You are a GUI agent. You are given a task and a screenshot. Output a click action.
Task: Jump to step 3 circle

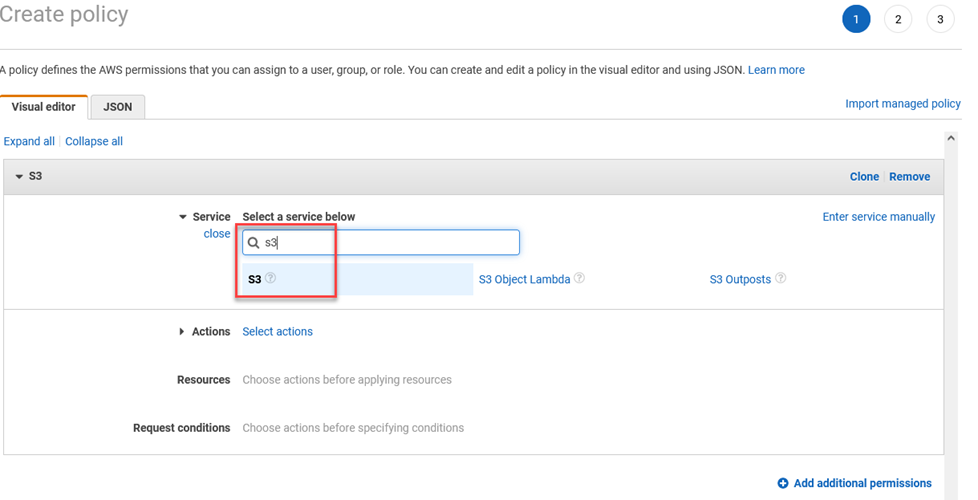click(940, 19)
